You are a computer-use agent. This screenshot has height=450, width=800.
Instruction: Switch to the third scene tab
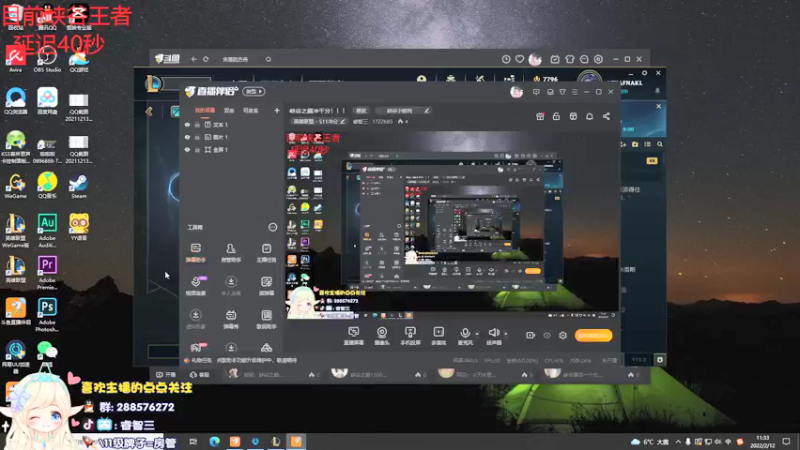[x=251, y=110]
